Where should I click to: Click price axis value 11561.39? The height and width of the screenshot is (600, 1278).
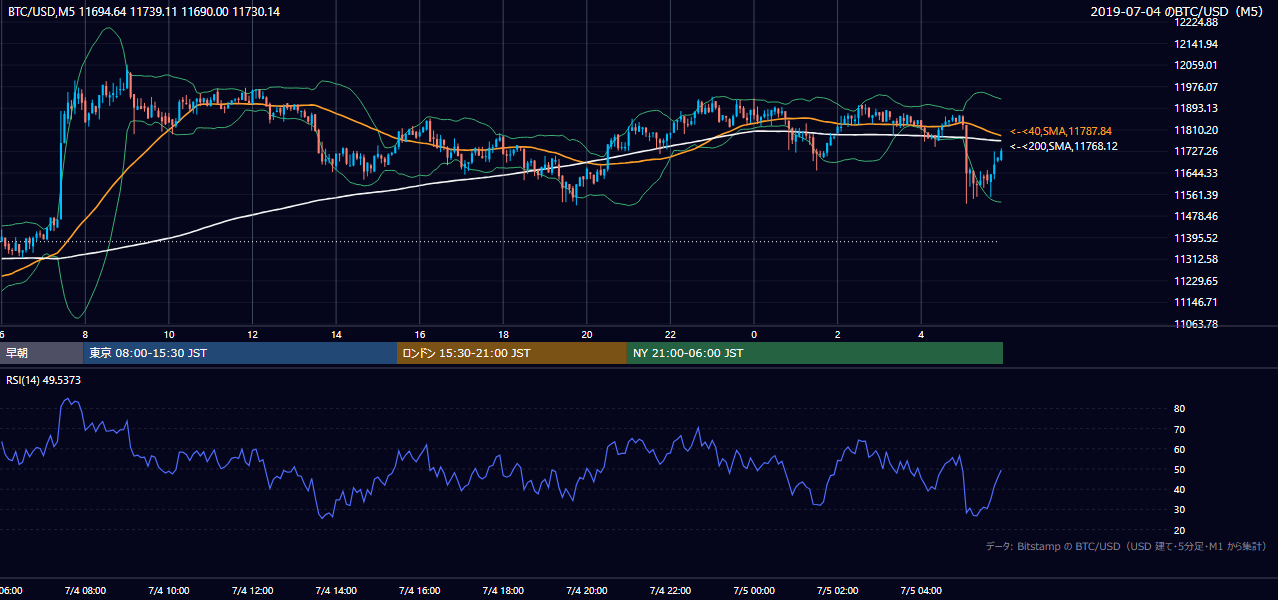(1197, 195)
